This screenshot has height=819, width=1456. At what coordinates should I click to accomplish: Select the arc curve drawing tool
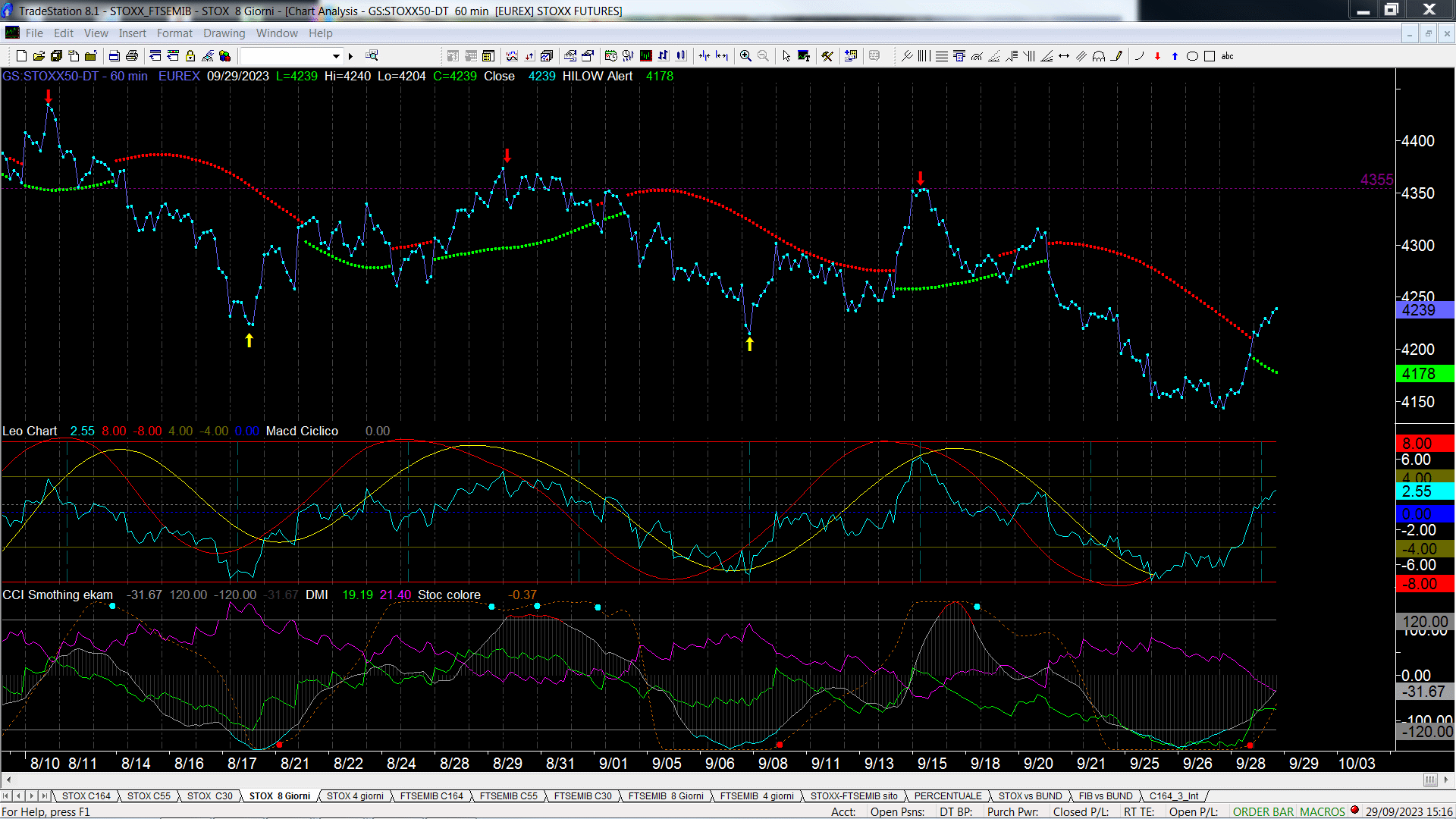[1139, 56]
